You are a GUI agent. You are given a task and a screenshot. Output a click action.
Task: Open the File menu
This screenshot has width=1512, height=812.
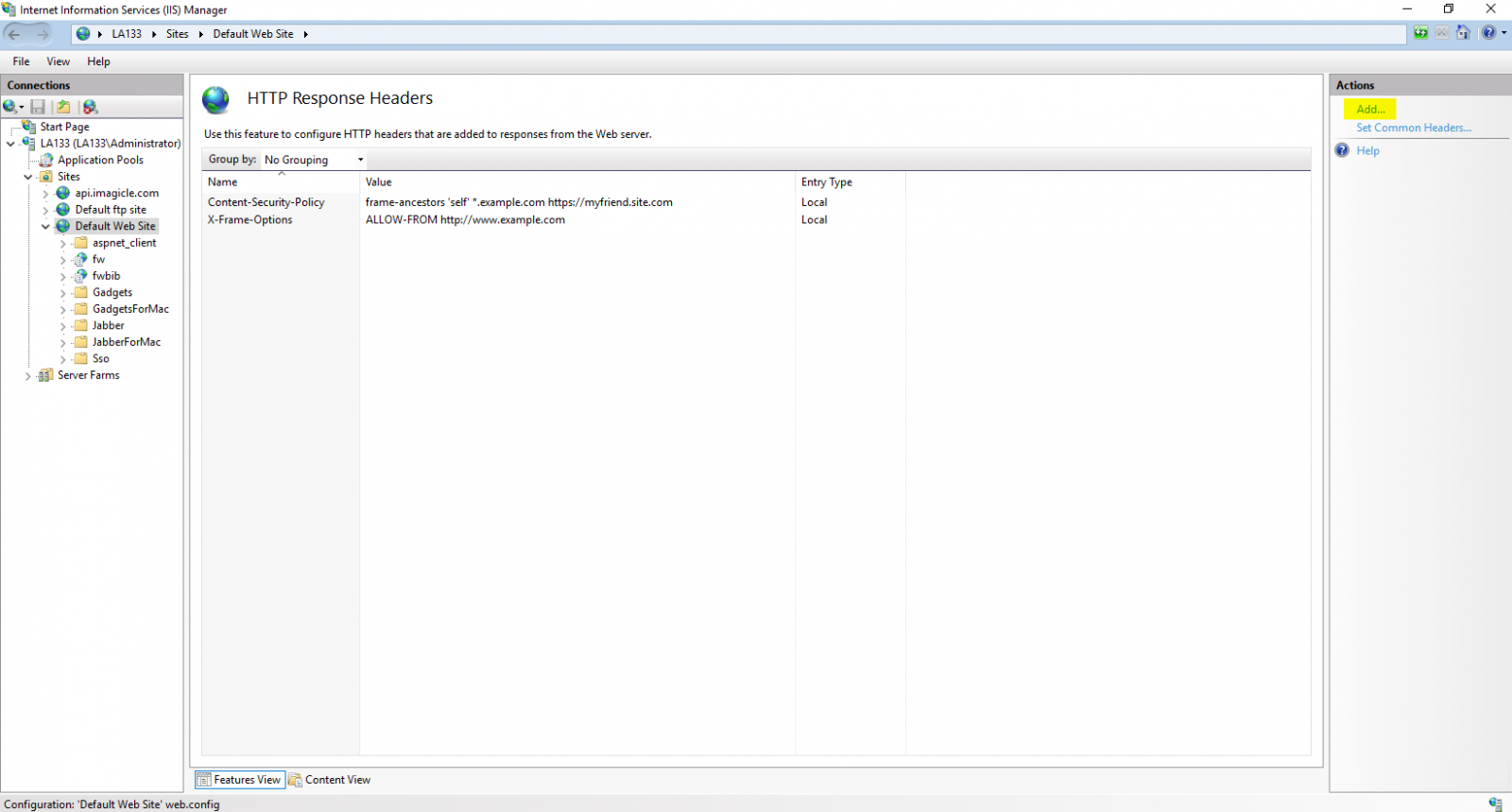coord(21,61)
